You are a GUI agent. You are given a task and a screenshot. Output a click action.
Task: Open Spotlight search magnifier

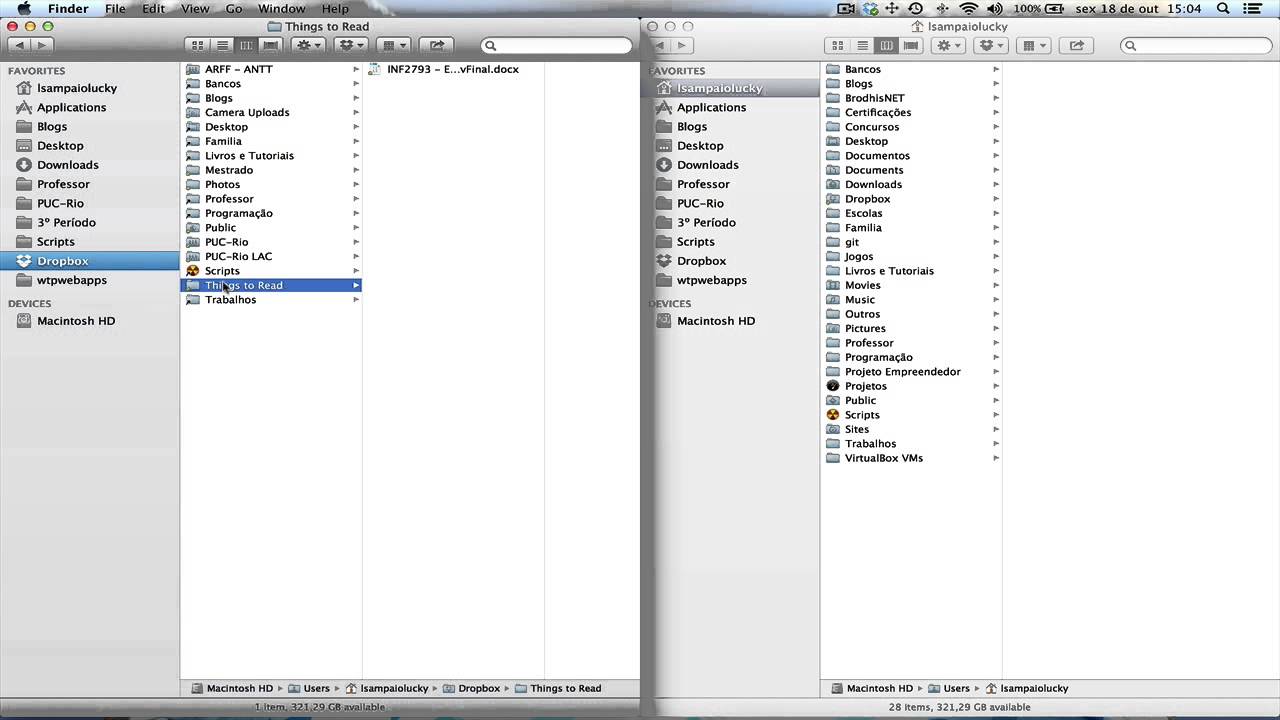tap(1225, 8)
